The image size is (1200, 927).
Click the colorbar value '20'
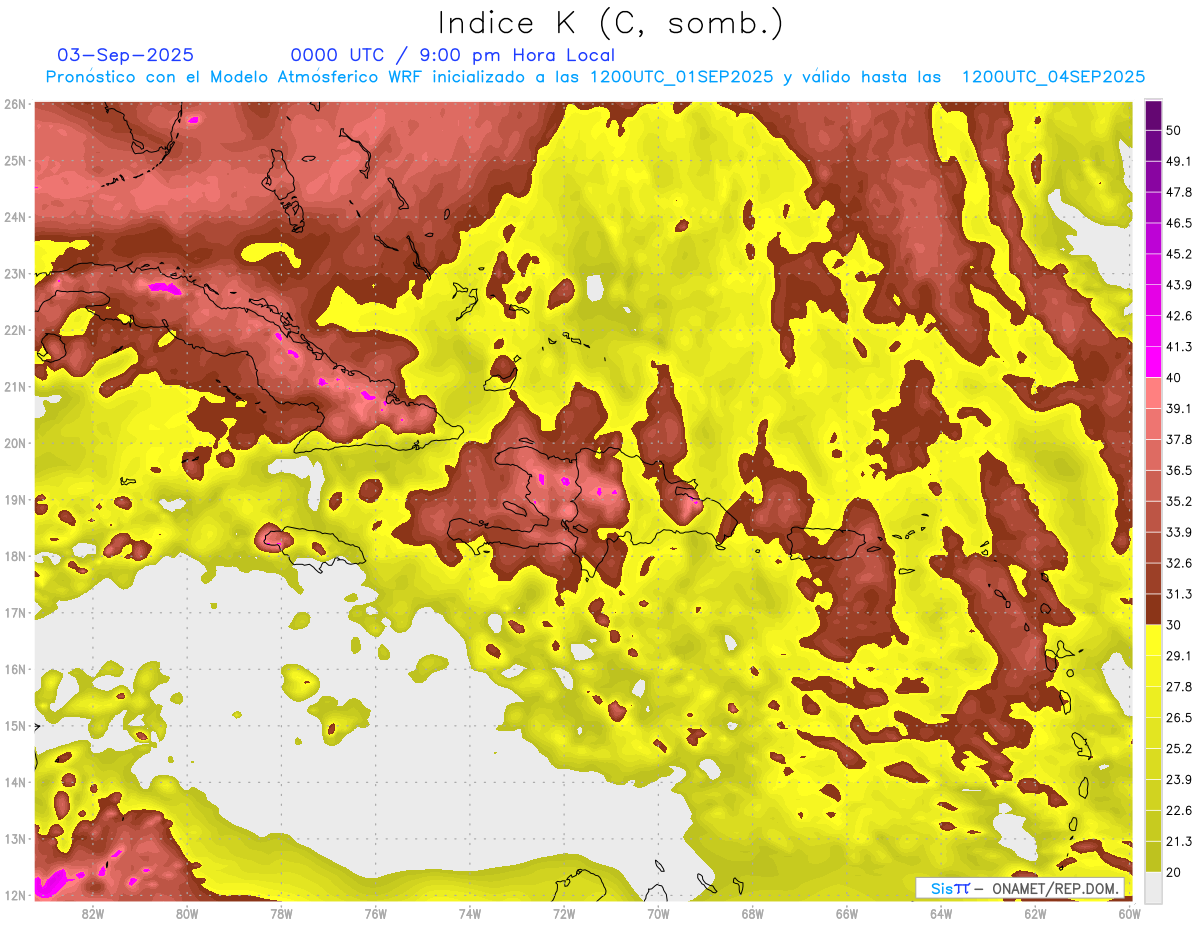pos(1173,872)
